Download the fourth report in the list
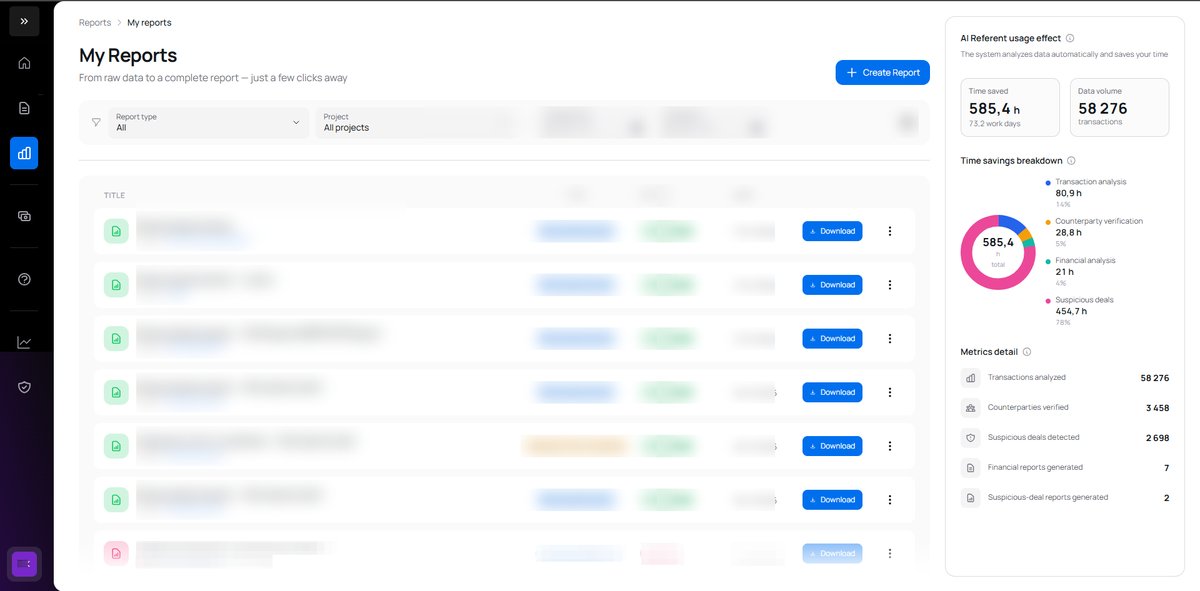The height and width of the screenshot is (591, 1200). (x=832, y=392)
